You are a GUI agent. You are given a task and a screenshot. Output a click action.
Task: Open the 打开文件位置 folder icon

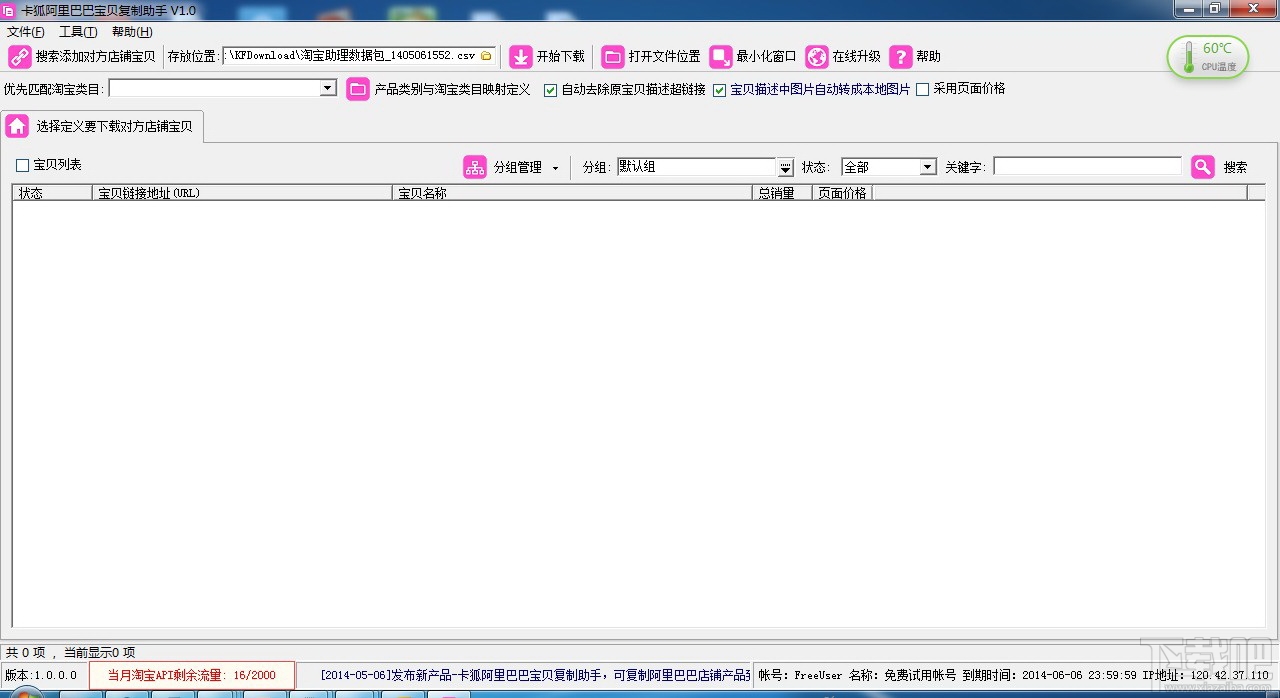click(613, 56)
